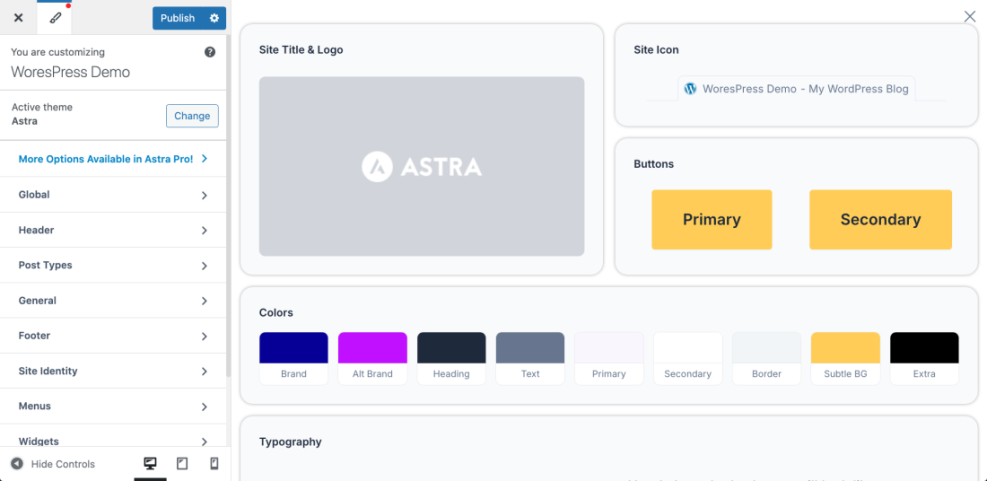This screenshot has width=987, height=481.
Task: Open the Footer menu item
Action: tap(113, 336)
